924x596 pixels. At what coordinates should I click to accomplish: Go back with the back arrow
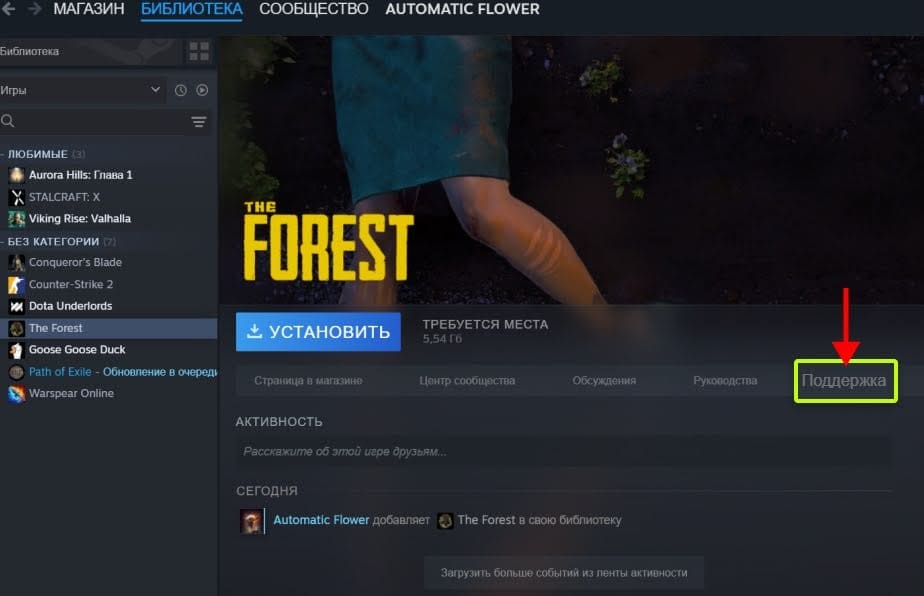pyautogui.click(x=8, y=9)
